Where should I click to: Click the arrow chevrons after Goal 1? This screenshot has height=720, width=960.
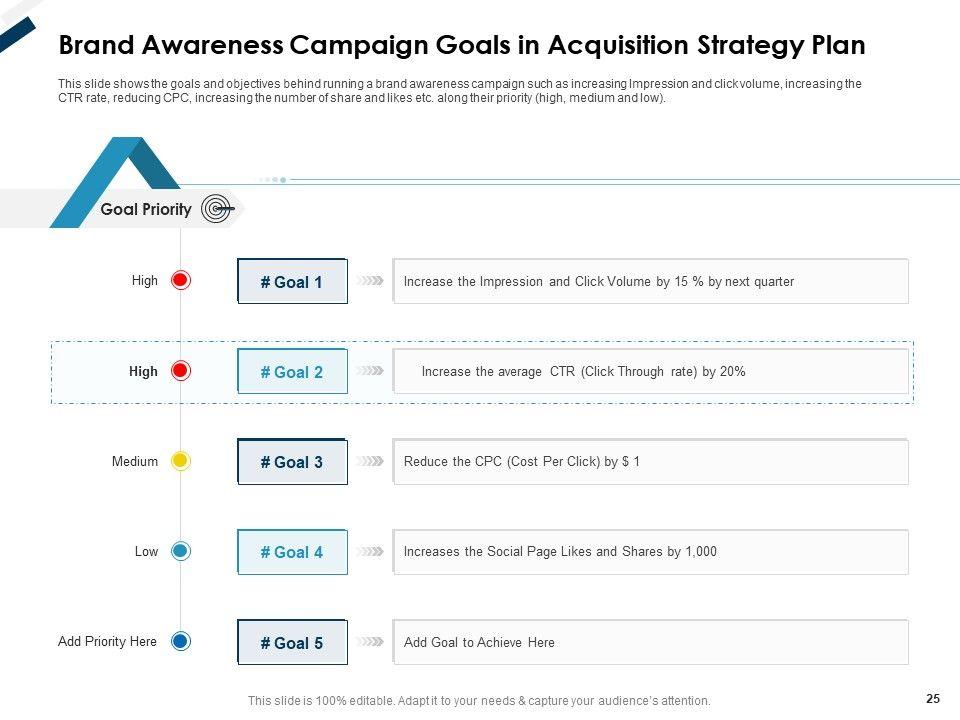pos(371,281)
